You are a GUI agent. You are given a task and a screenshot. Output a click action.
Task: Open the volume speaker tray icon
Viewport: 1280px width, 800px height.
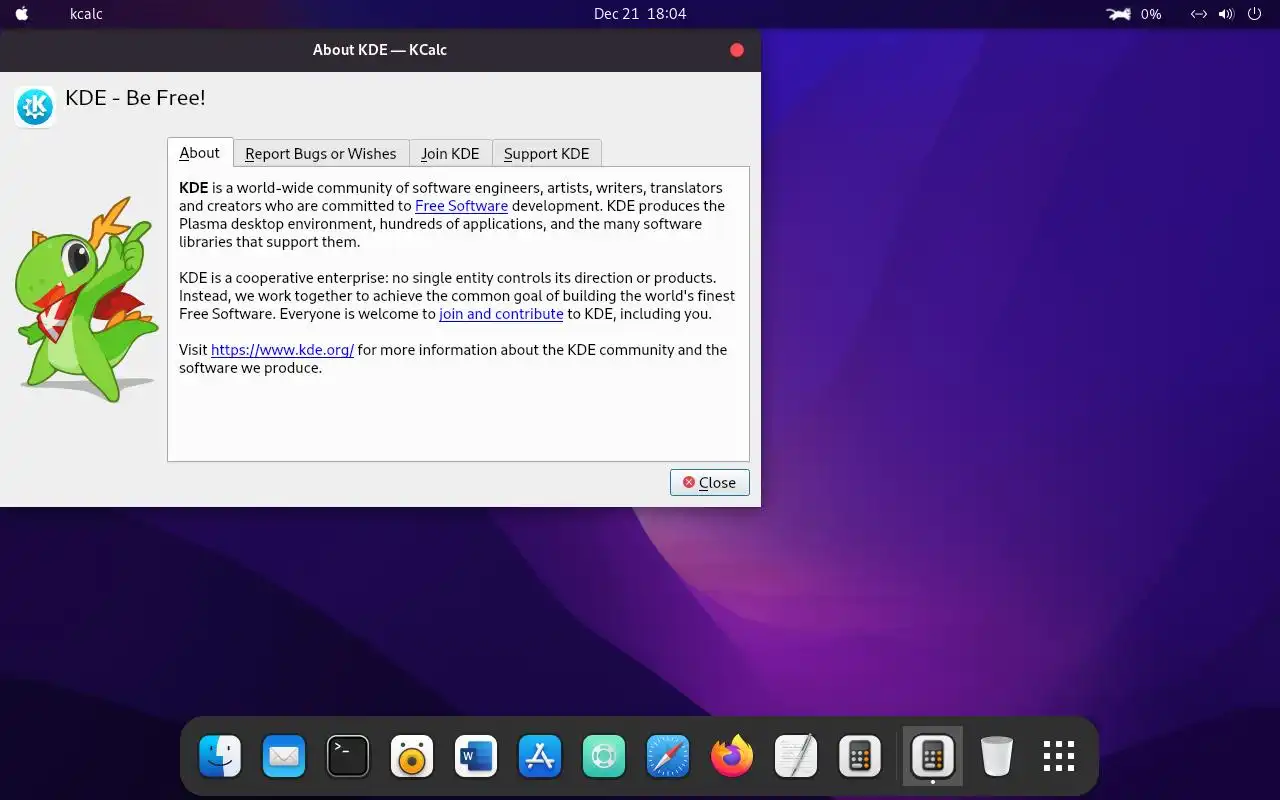(1227, 14)
